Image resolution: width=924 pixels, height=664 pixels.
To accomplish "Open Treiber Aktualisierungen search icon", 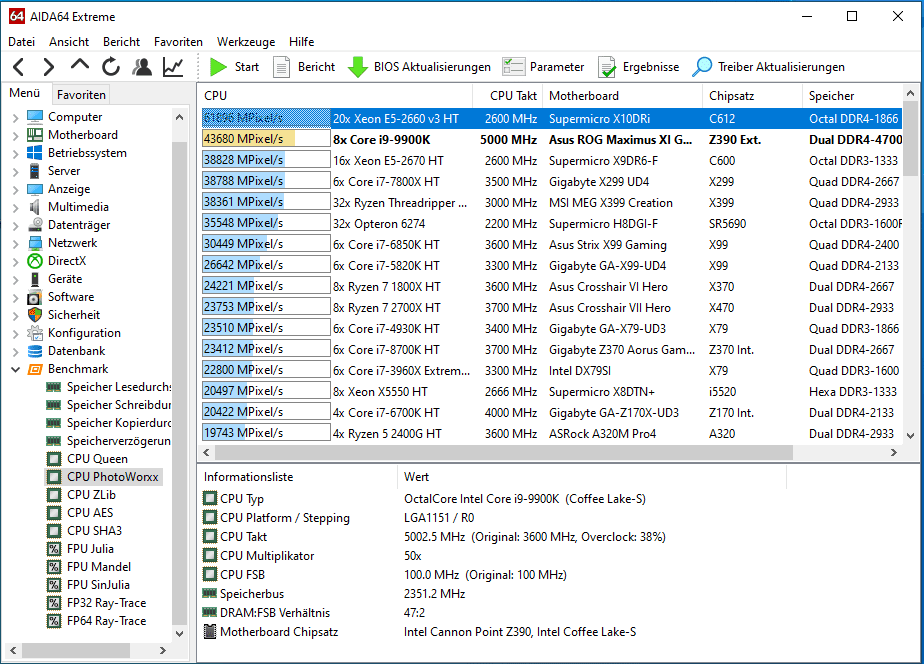I will pos(701,67).
